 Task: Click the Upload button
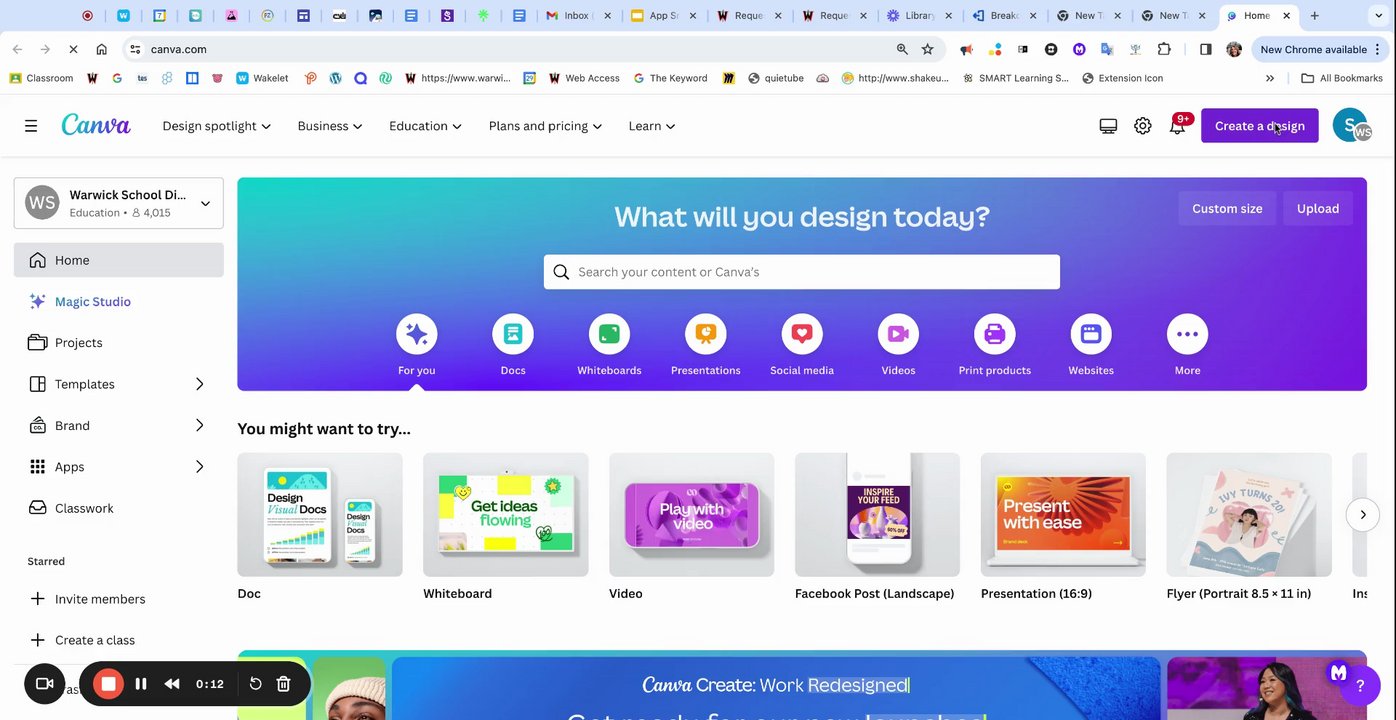click(x=1318, y=209)
